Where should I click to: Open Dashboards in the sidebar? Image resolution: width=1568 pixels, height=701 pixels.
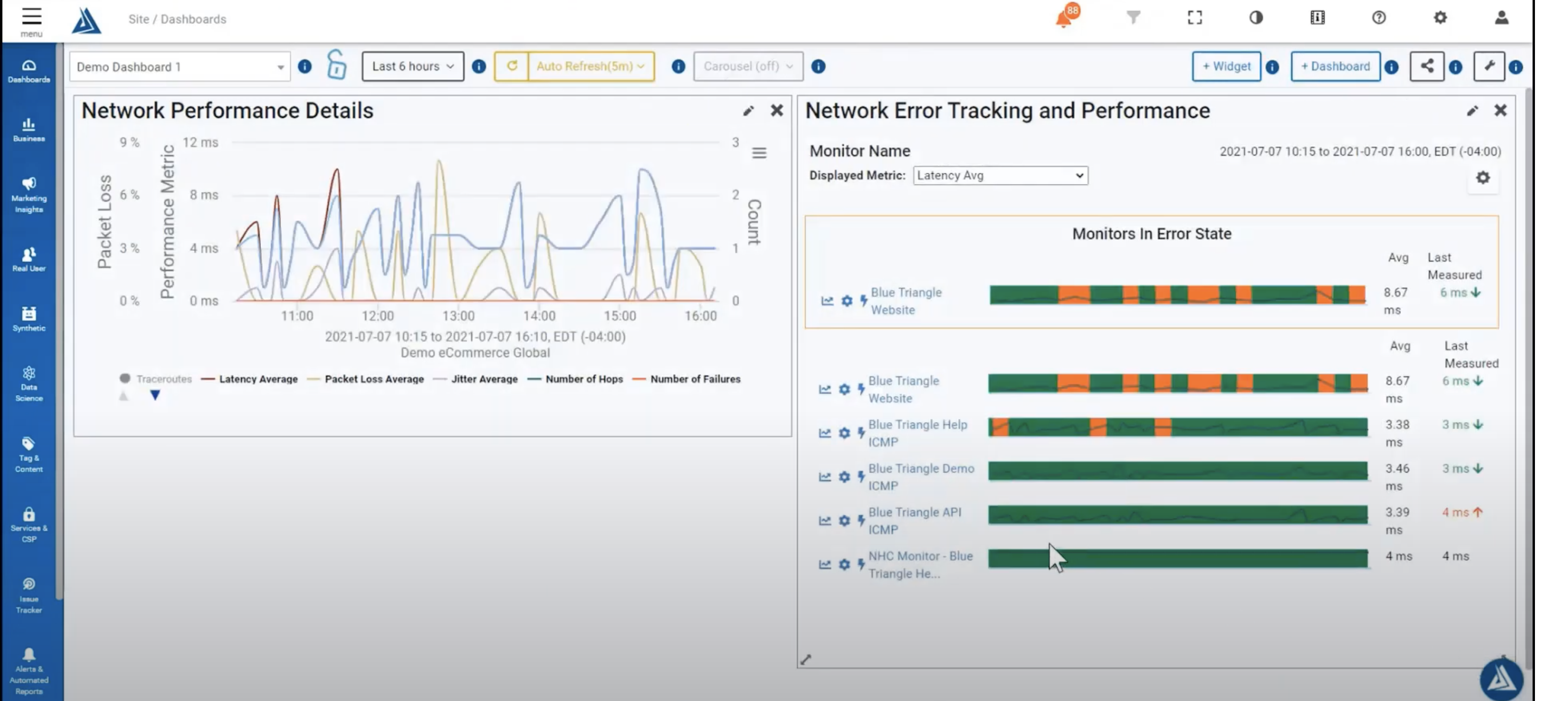(x=29, y=71)
